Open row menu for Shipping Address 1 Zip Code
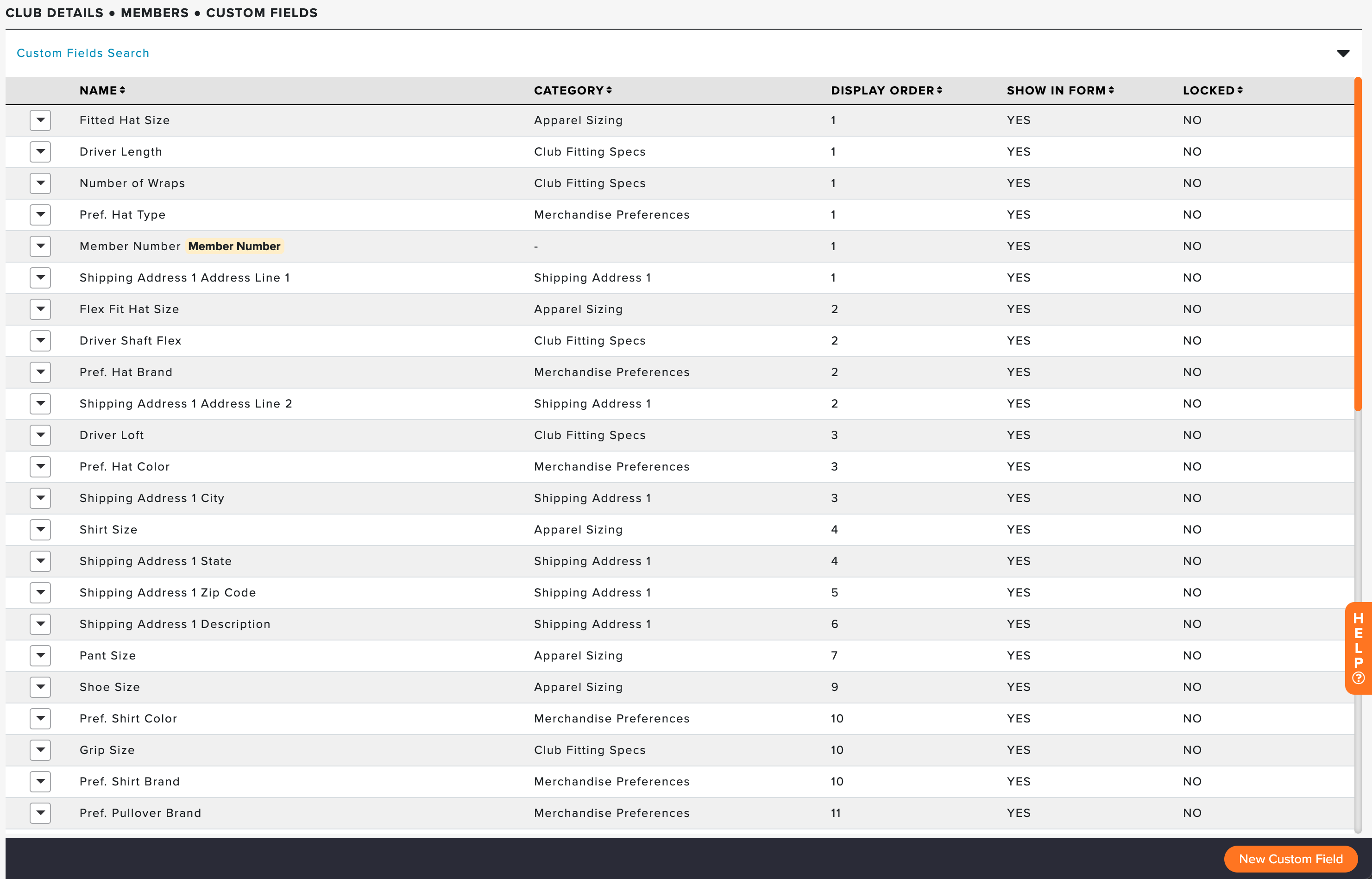 [40, 592]
